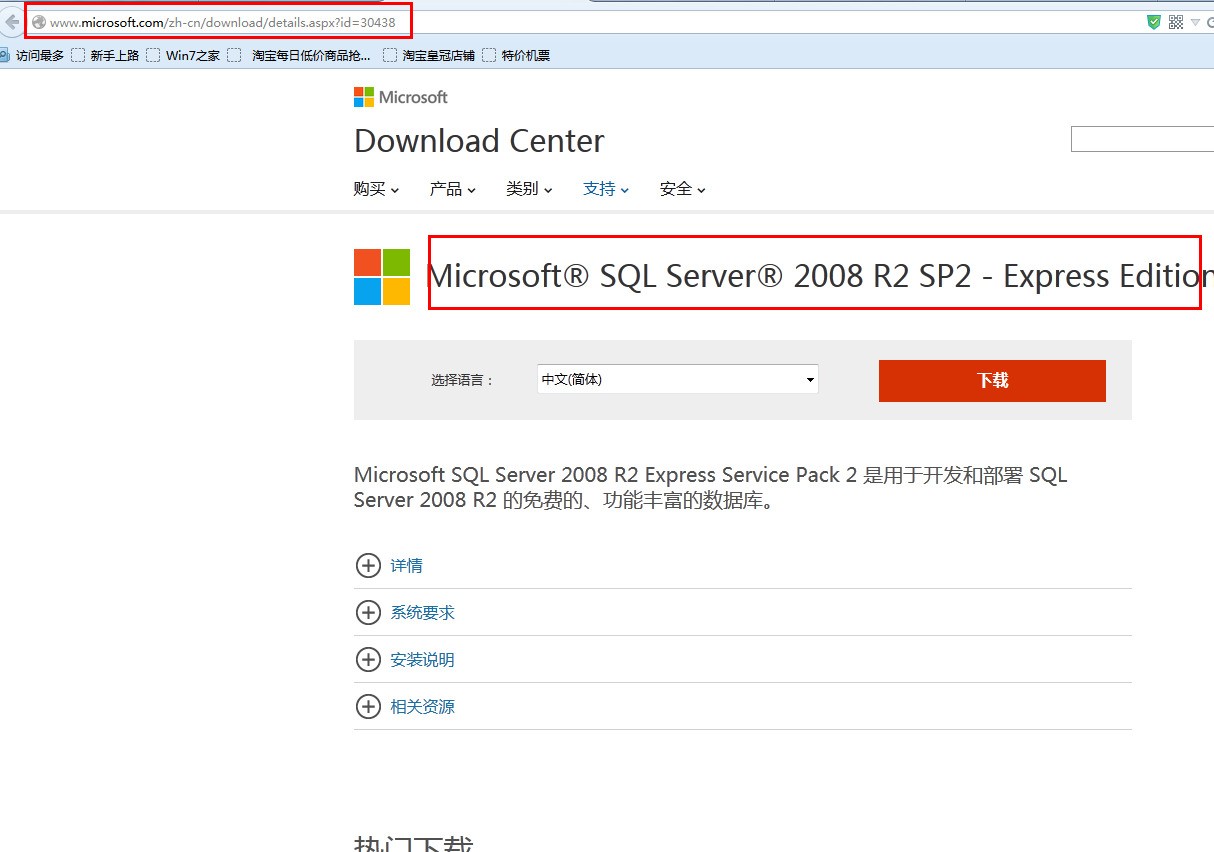This screenshot has width=1214, height=852.
Task: Click the 相关资源 link text
Action: pyautogui.click(x=422, y=707)
